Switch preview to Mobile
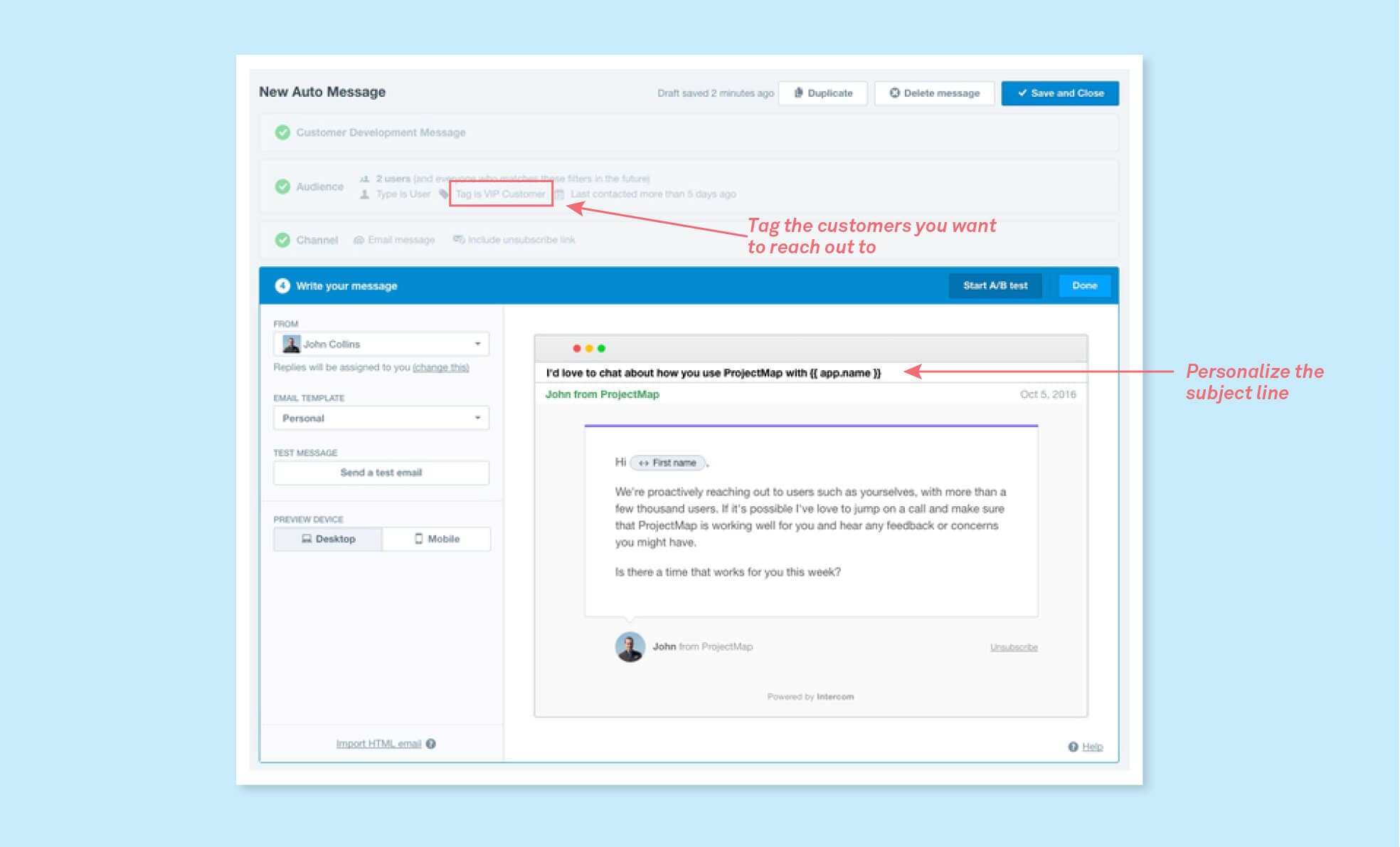Viewport: 1400px width, 847px height. click(437, 539)
